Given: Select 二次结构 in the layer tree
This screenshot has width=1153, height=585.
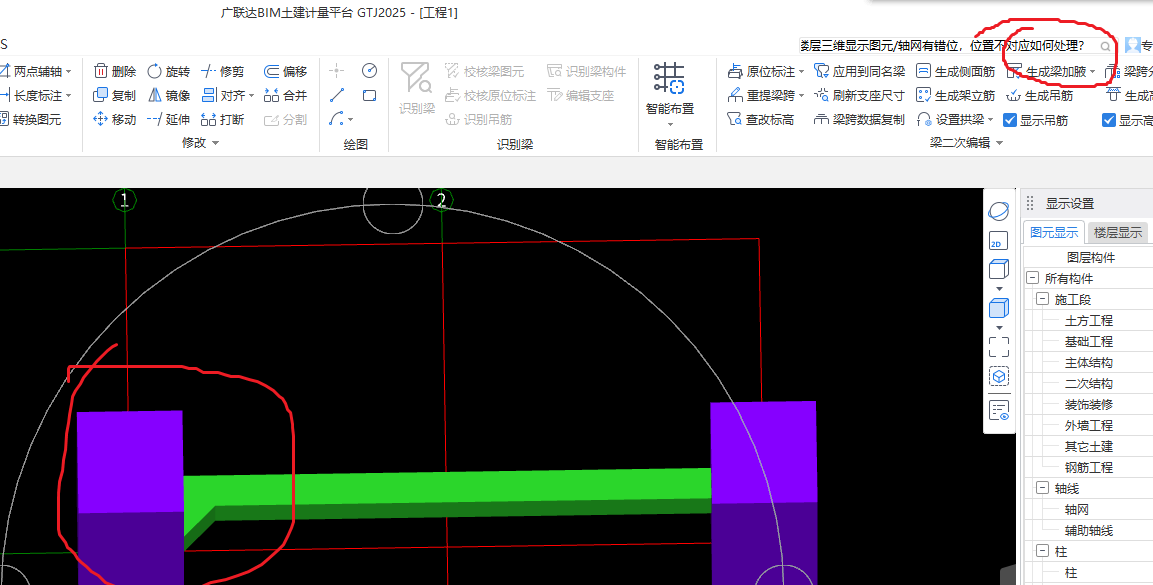Looking at the screenshot, I should [x=1088, y=384].
